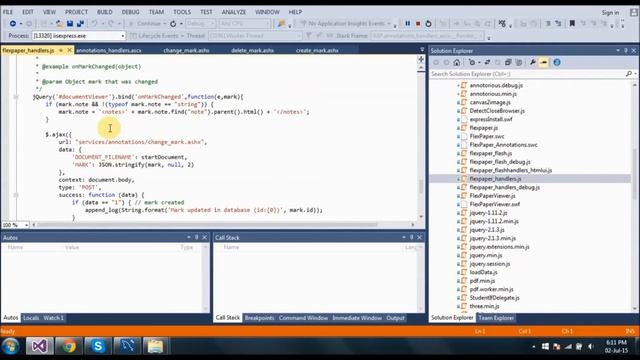Open the EDIT menu
This screenshot has width=640, height=360.
point(28,12)
